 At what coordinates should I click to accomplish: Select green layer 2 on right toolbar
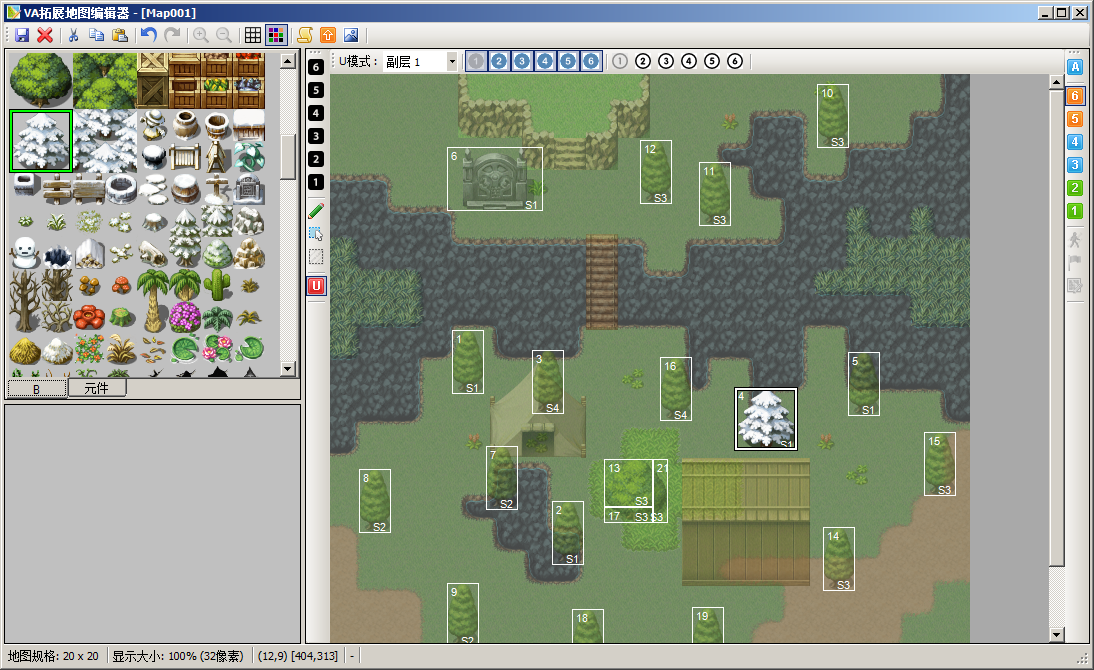[x=1074, y=188]
